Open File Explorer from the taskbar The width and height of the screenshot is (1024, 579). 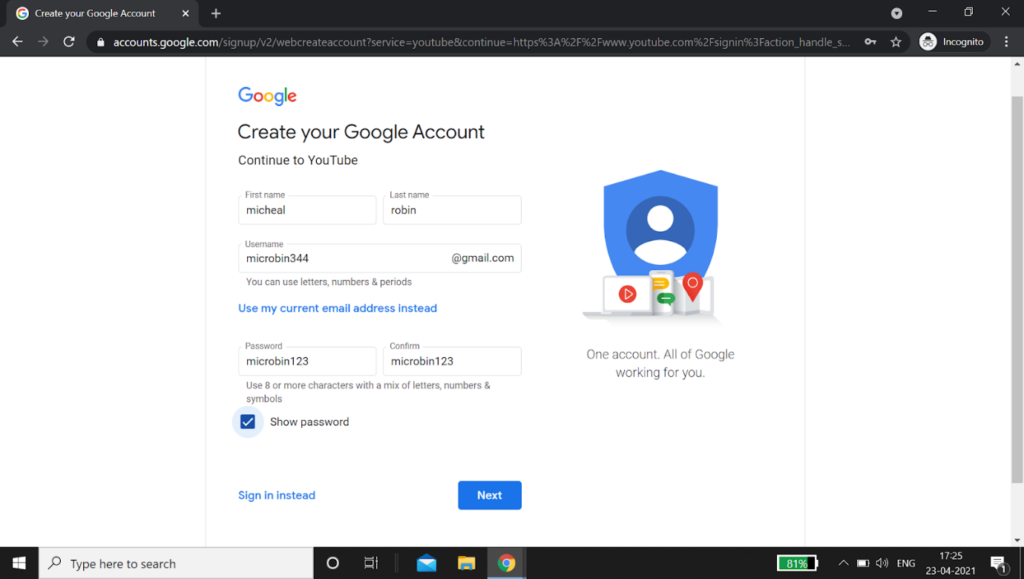pyautogui.click(x=466, y=563)
